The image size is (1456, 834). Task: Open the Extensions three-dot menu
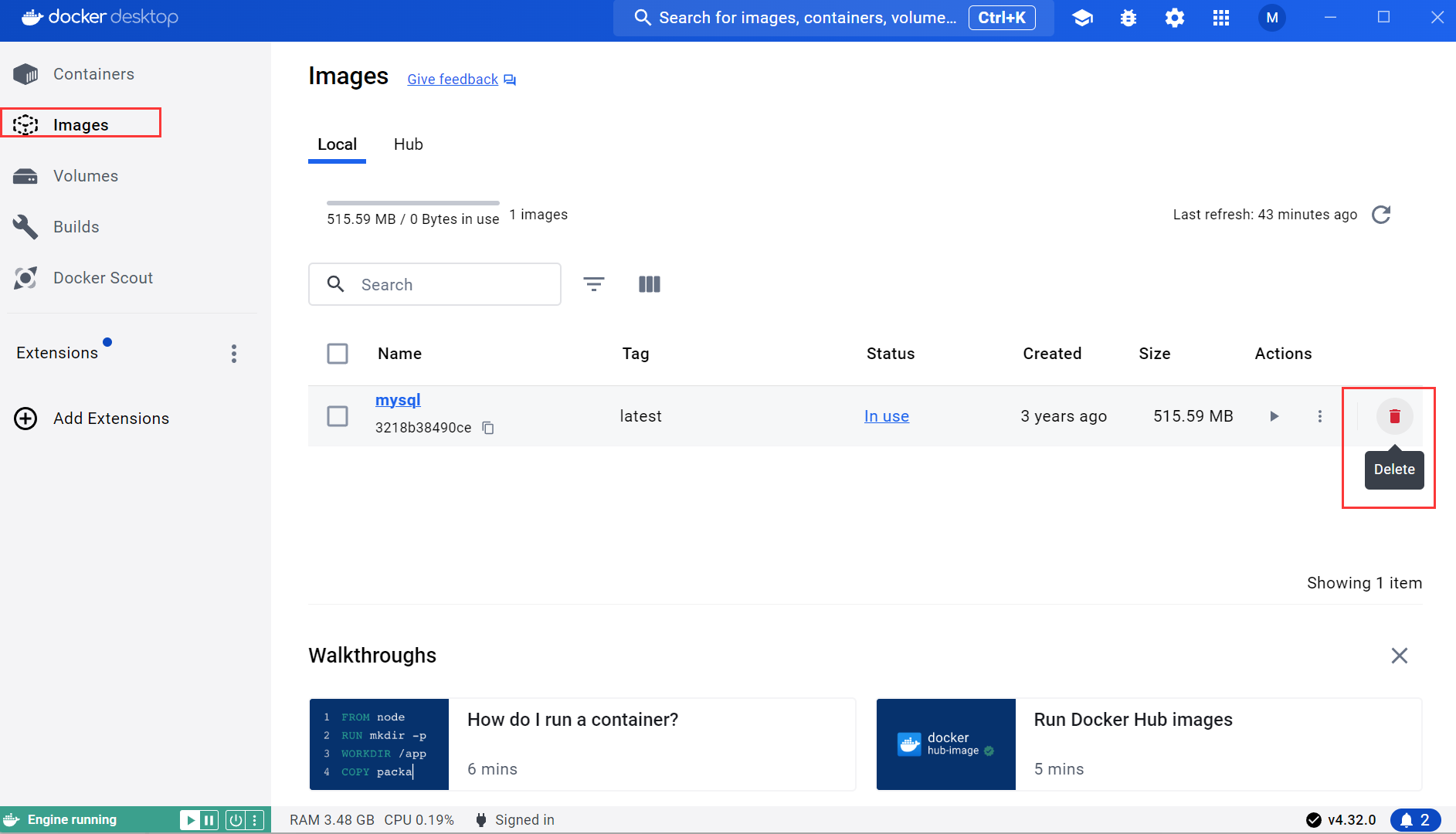click(x=234, y=354)
